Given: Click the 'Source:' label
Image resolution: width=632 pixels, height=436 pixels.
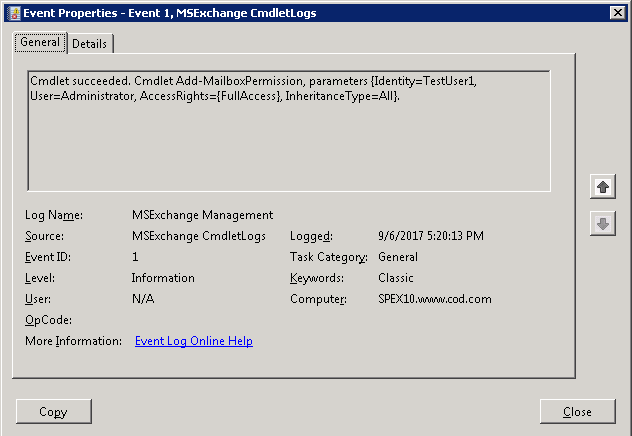Looking at the screenshot, I should point(44,236).
